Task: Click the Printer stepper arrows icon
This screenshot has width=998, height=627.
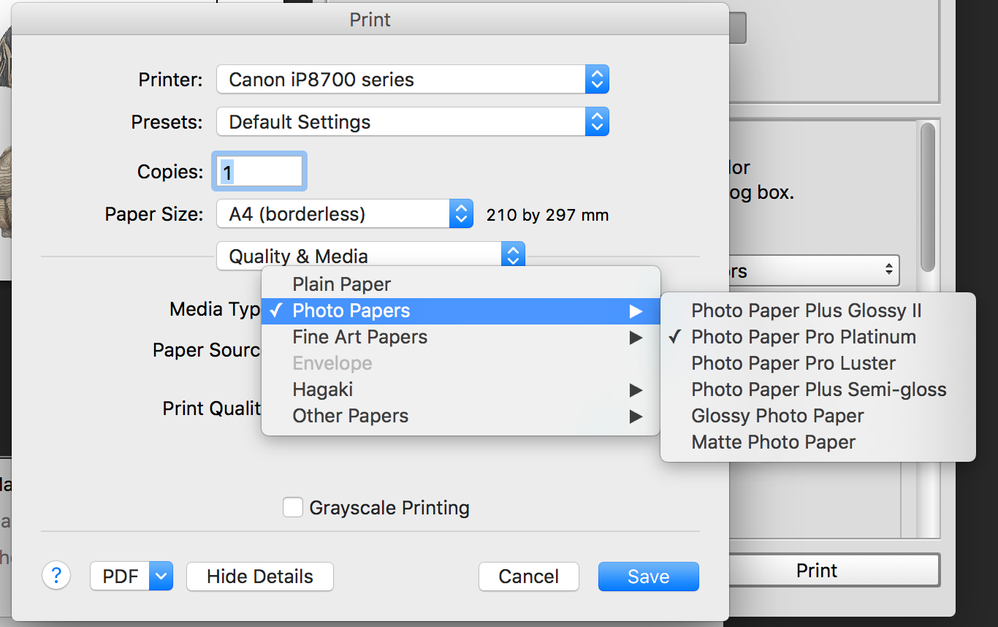Action: 596,78
